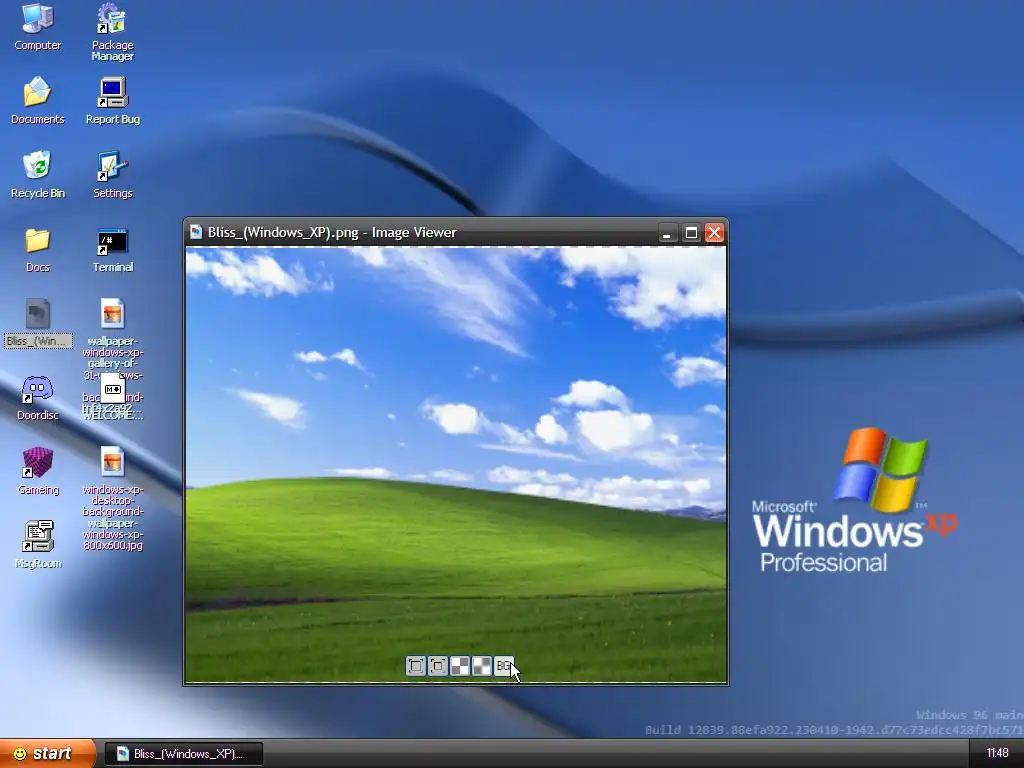Select the Bliss_(Win... file on desktop
This screenshot has width=1024, height=768.
pos(38,323)
